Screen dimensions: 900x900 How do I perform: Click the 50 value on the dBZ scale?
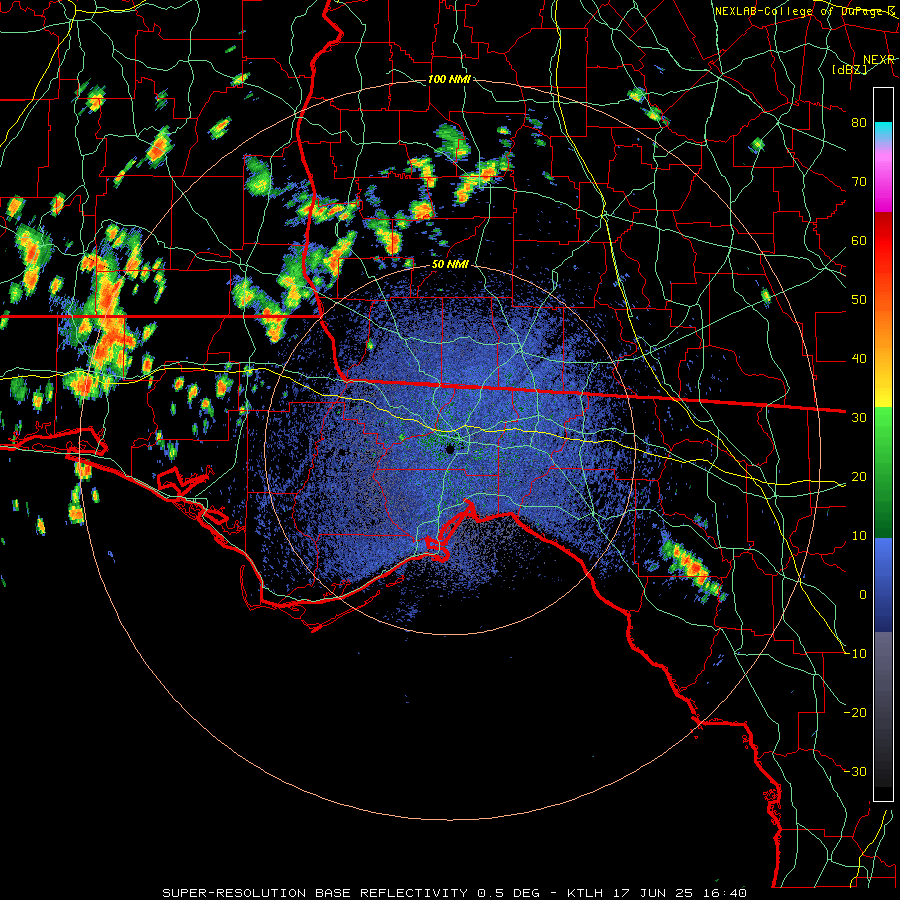pos(859,300)
